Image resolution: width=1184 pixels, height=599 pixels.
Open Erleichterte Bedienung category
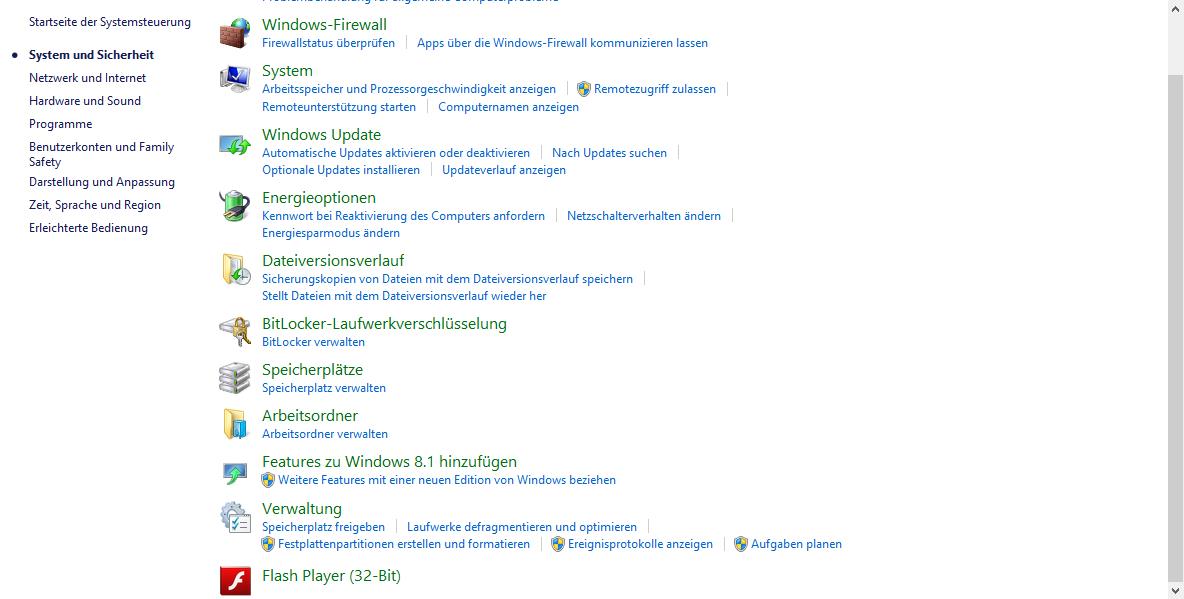[88, 228]
